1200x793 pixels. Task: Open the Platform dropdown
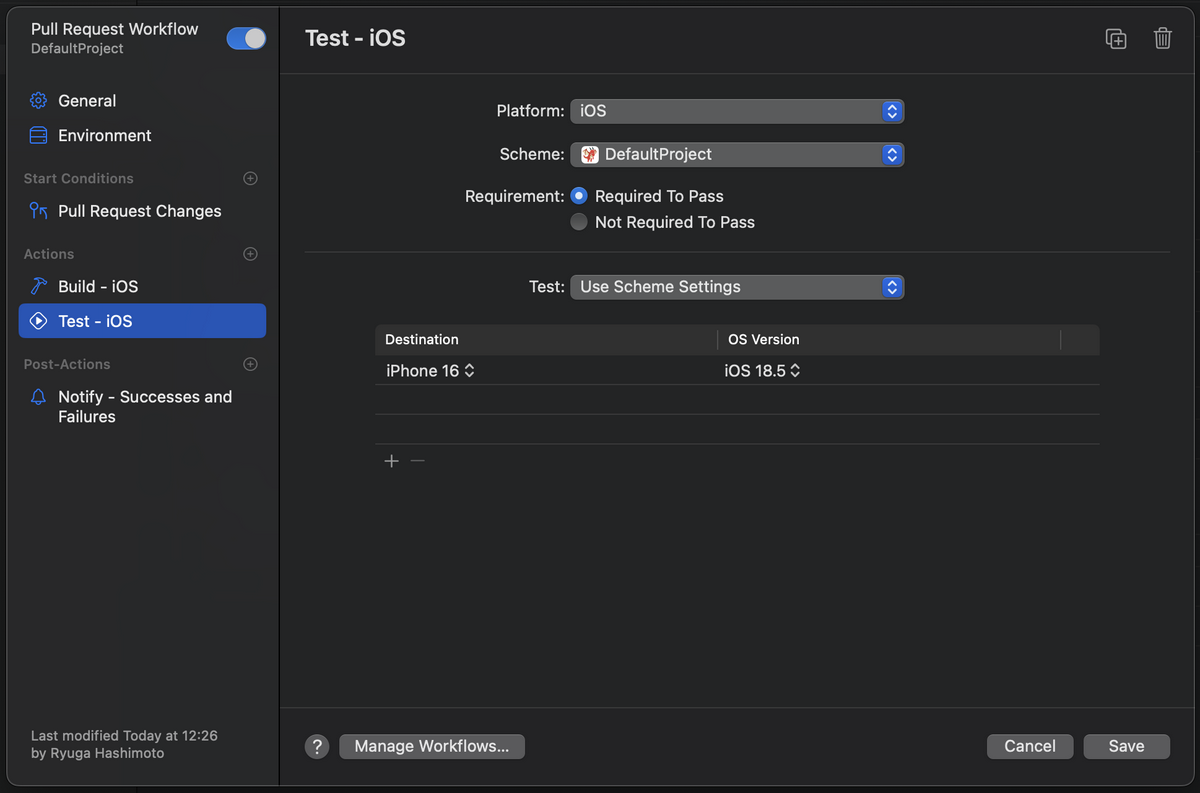(x=737, y=111)
